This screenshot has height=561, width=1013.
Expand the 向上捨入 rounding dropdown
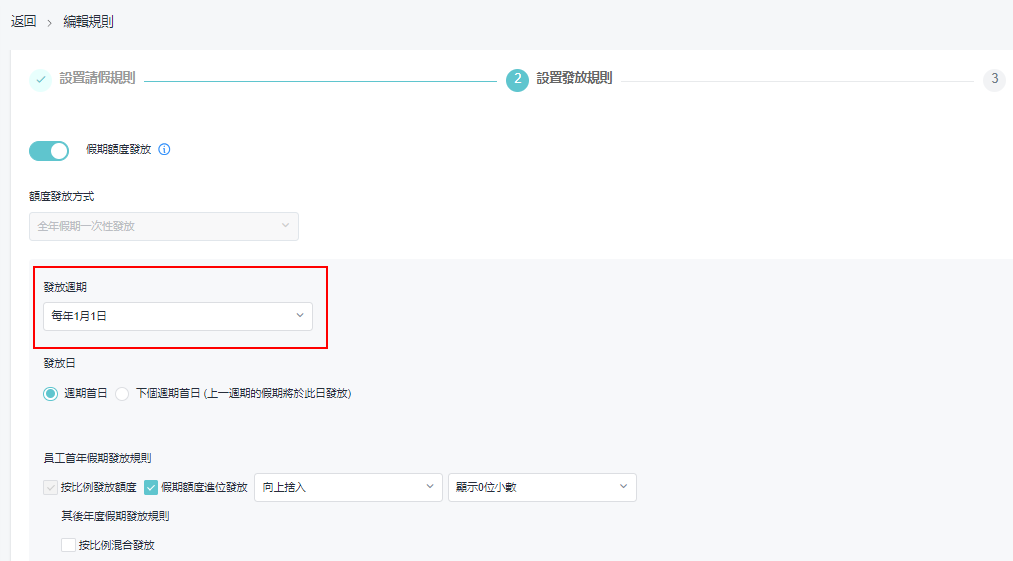[x=348, y=487]
